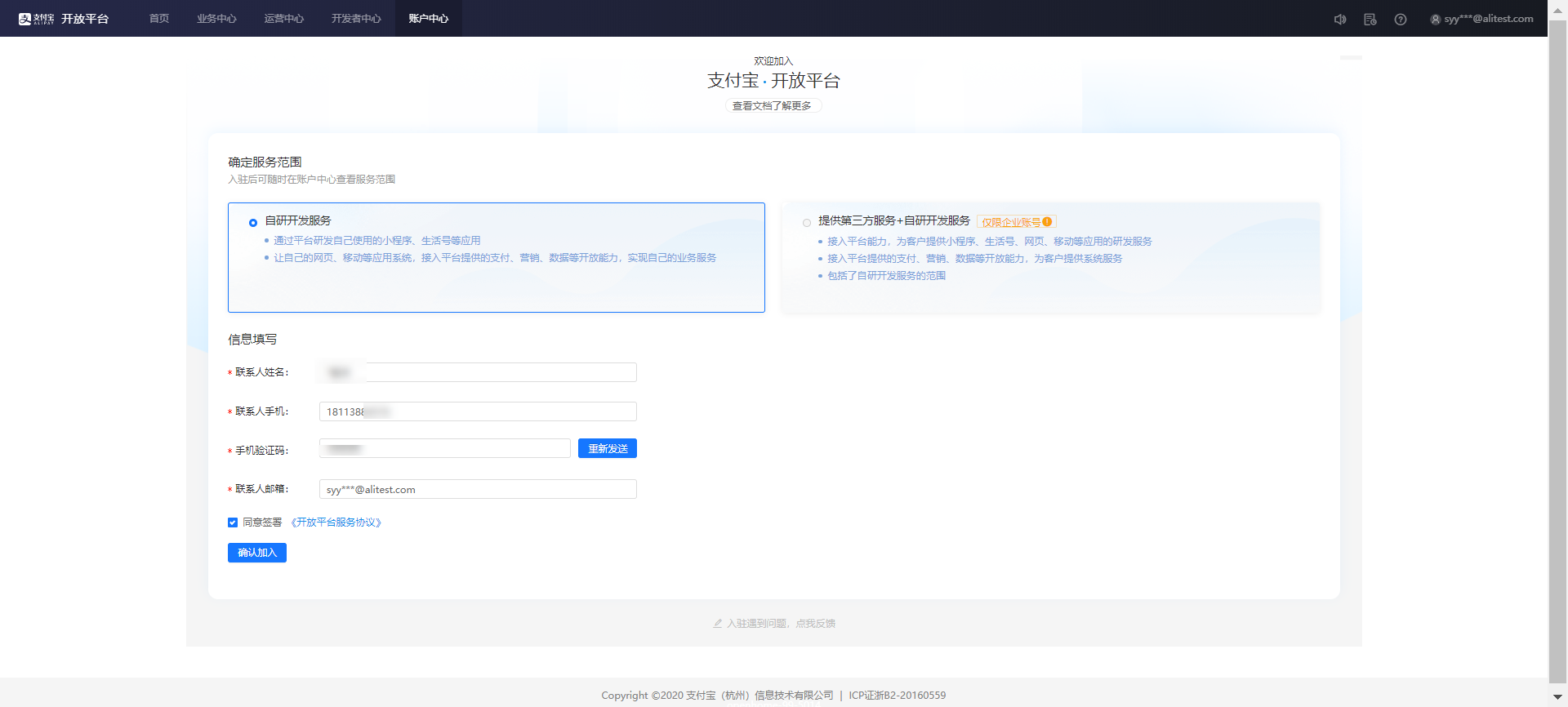Open 账户中心 navigation tab
This screenshot has height=707, width=1568.
[429, 19]
